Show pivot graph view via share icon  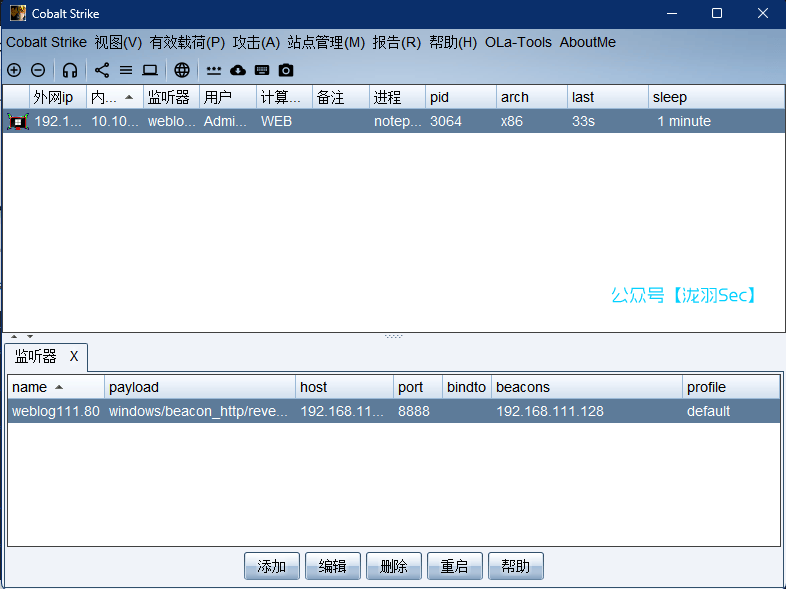pyautogui.click(x=102, y=70)
